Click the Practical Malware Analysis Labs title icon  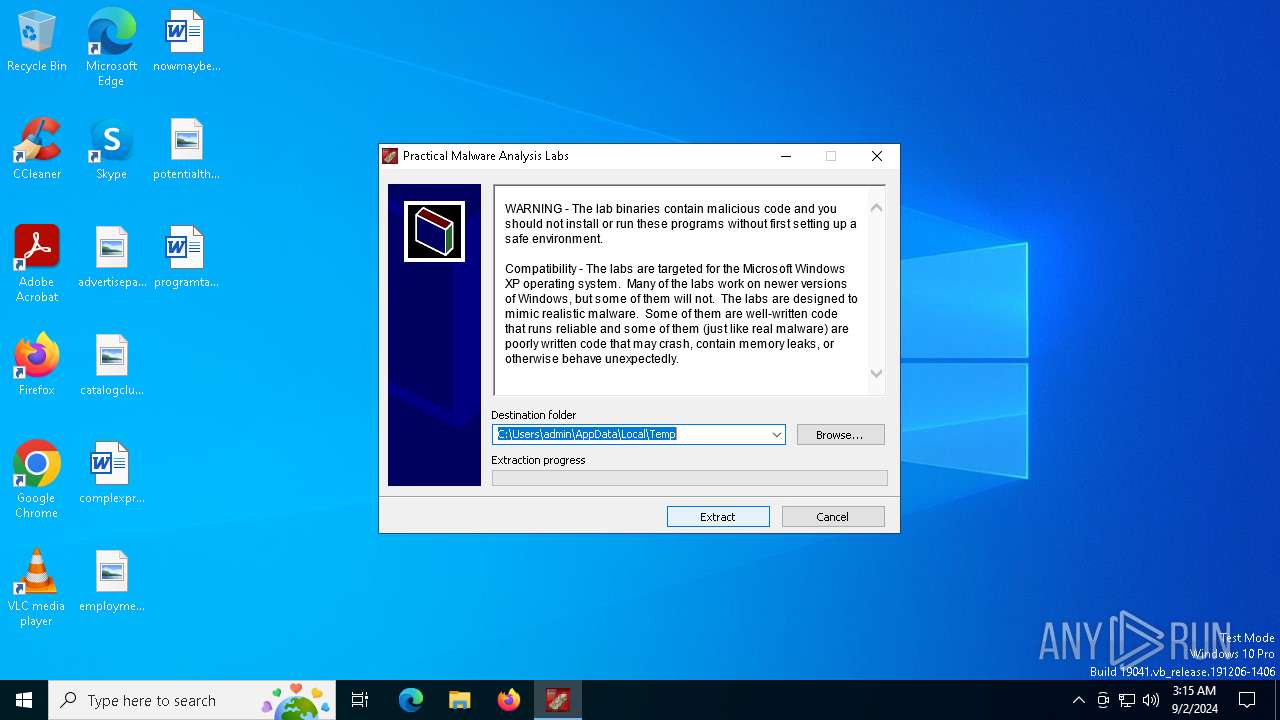[x=390, y=156]
